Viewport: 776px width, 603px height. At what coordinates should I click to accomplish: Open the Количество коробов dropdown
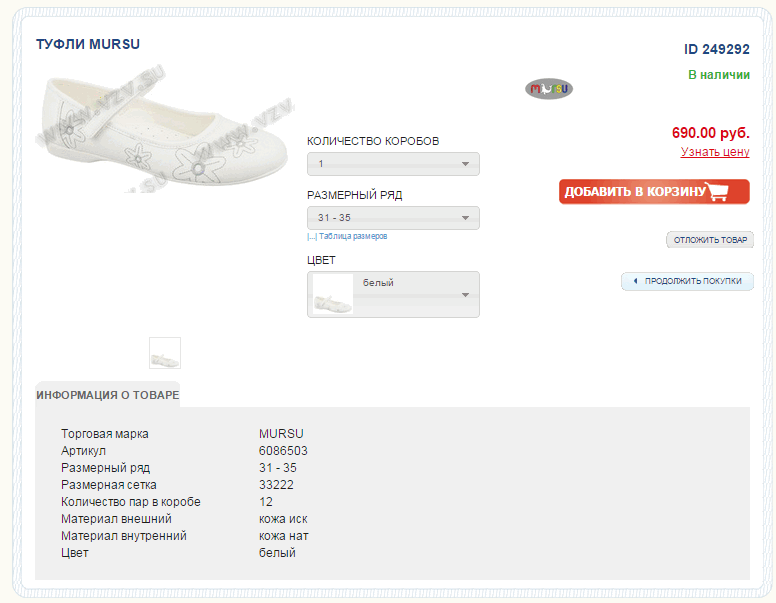point(393,164)
